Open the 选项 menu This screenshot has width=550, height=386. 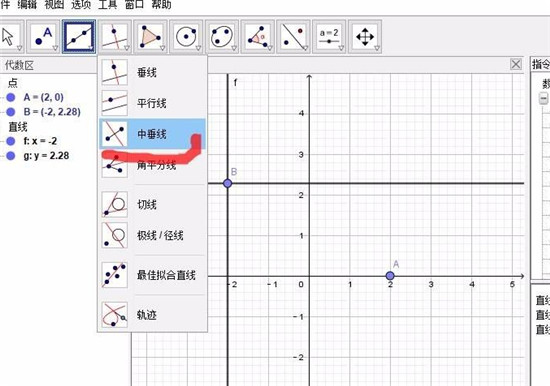pyautogui.click(x=81, y=5)
